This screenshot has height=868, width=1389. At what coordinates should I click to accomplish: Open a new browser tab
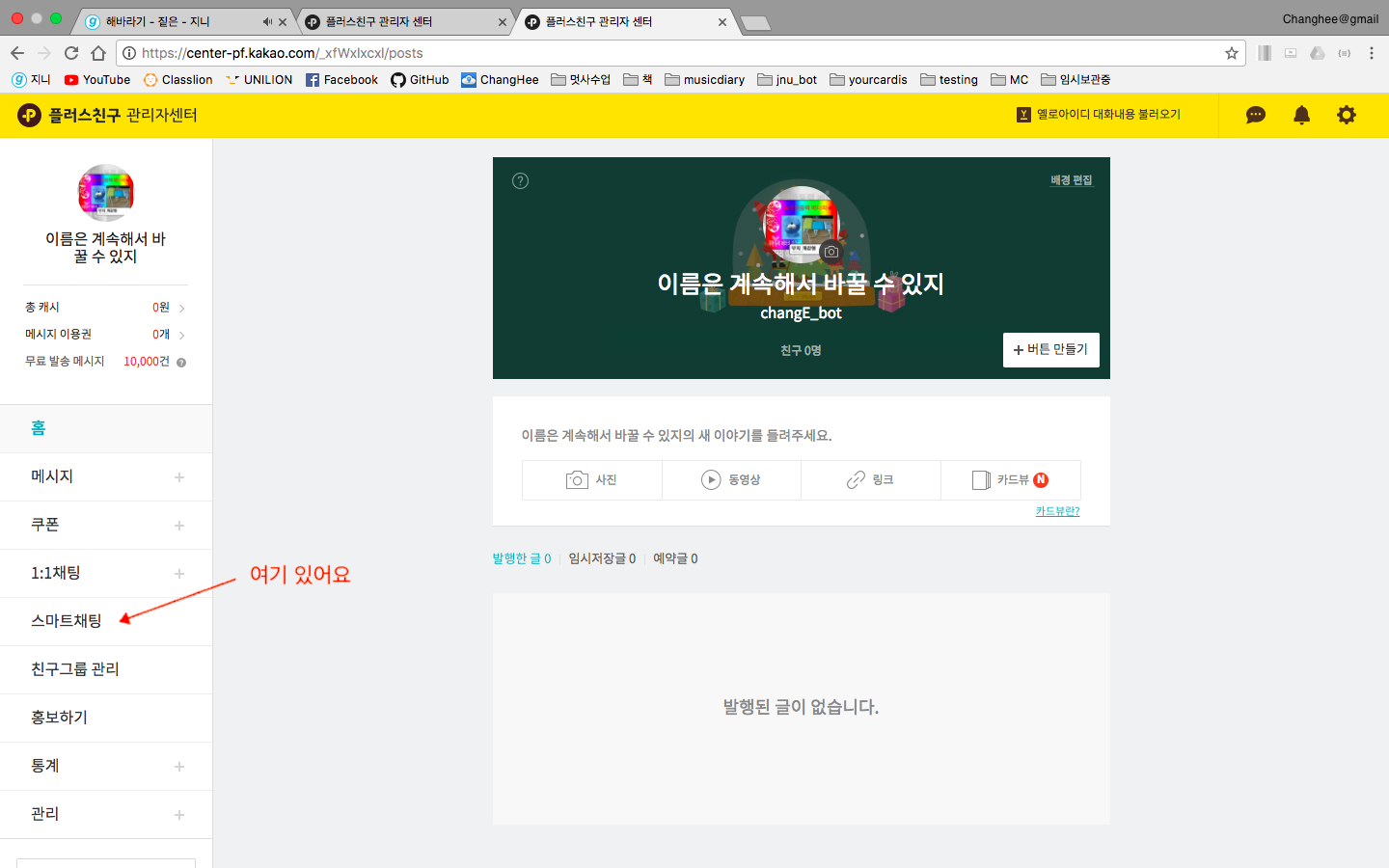pyautogui.click(x=755, y=23)
